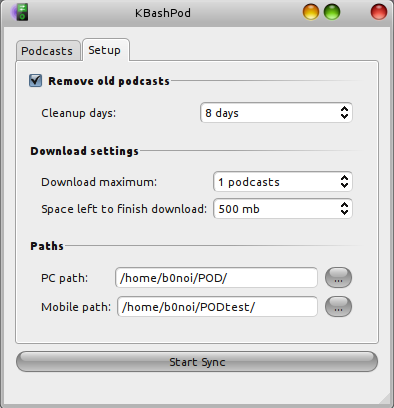The height and width of the screenshot is (408, 394).
Task: Click the 8 days cleanup value field
Action: (x=276, y=113)
